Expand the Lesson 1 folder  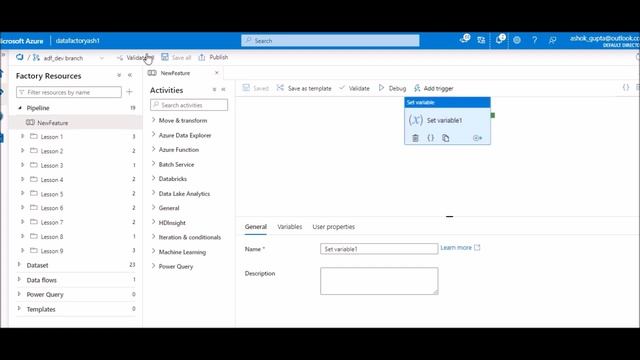point(22,136)
